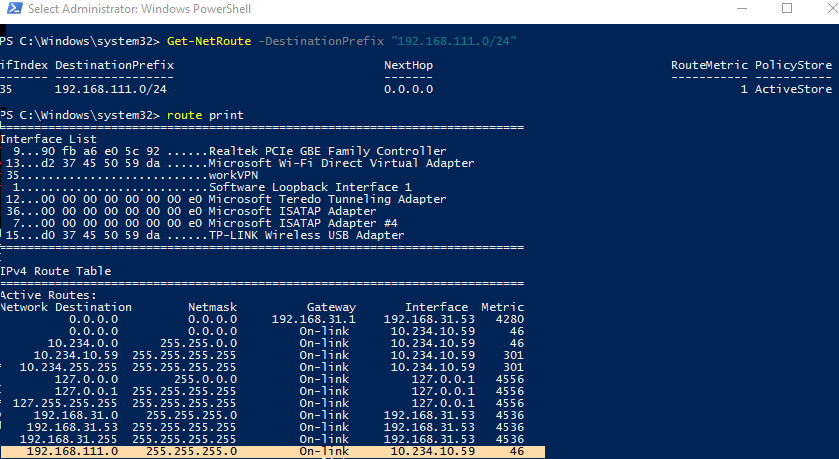Click the 127.255.255.255 network destination

coord(65,403)
